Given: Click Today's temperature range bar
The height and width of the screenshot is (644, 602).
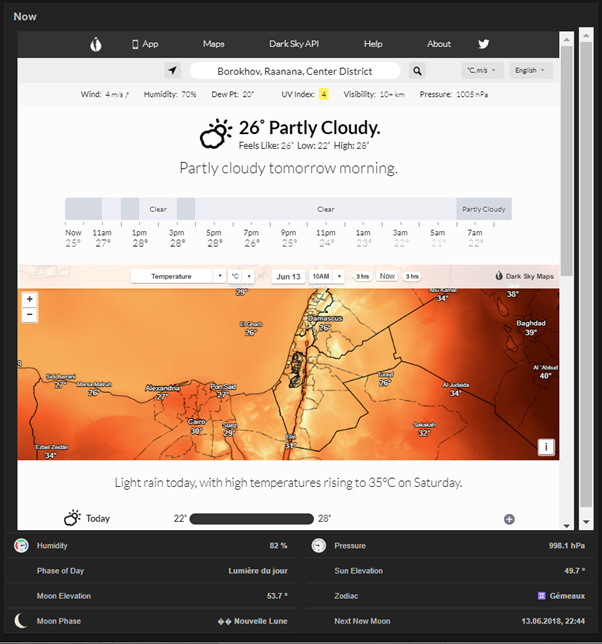Looking at the screenshot, I should pyautogui.click(x=252, y=519).
